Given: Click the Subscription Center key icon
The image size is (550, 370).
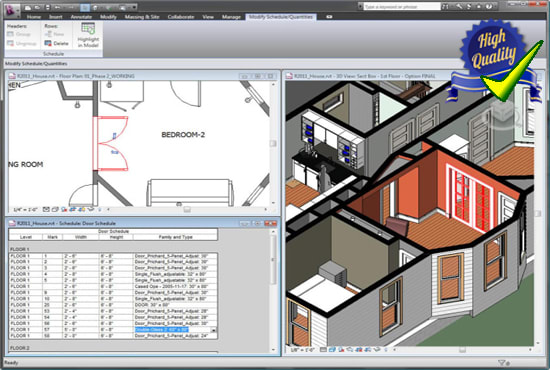Looking at the screenshot, I should click(459, 7).
